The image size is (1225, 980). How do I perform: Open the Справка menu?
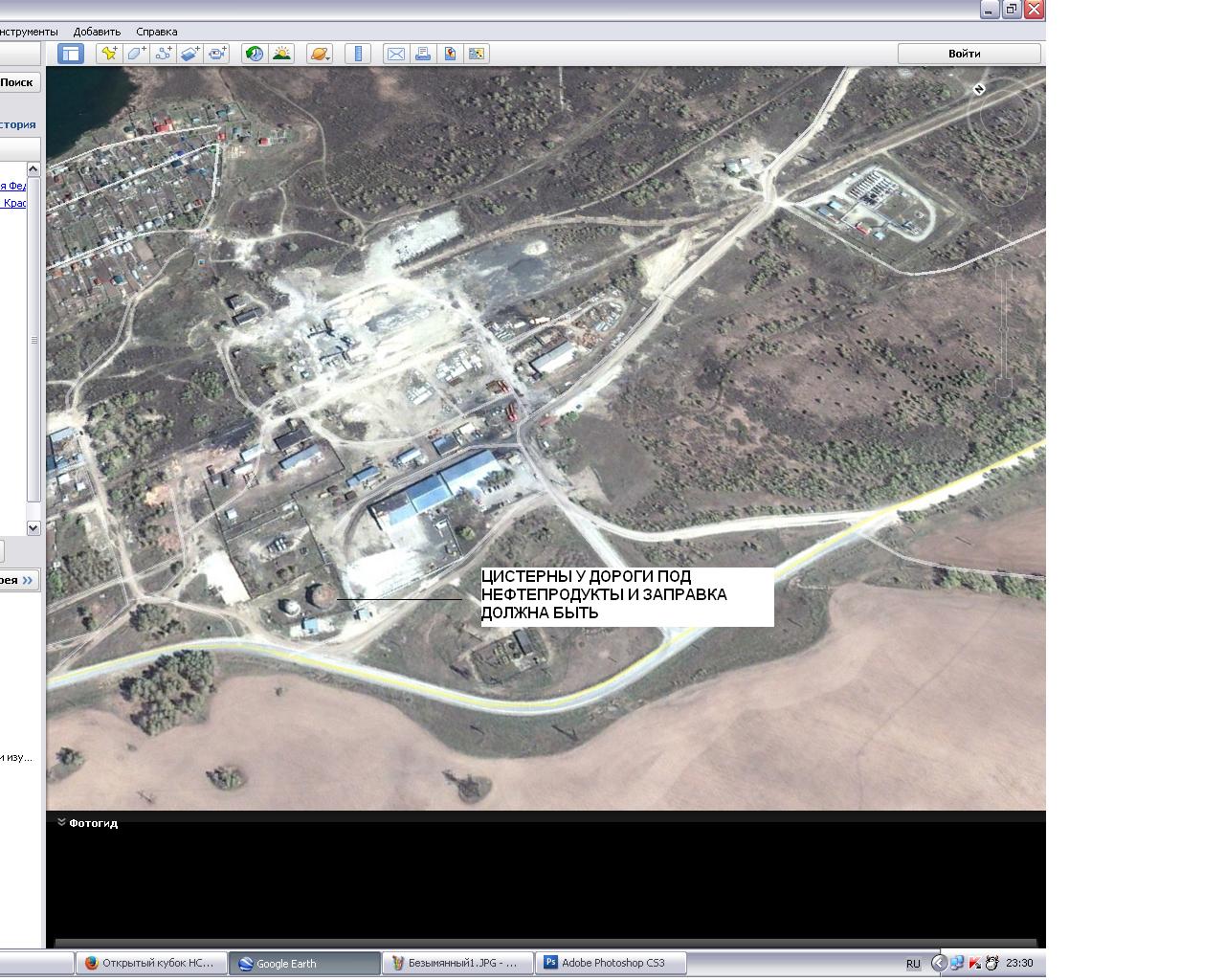tap(156, 32)
